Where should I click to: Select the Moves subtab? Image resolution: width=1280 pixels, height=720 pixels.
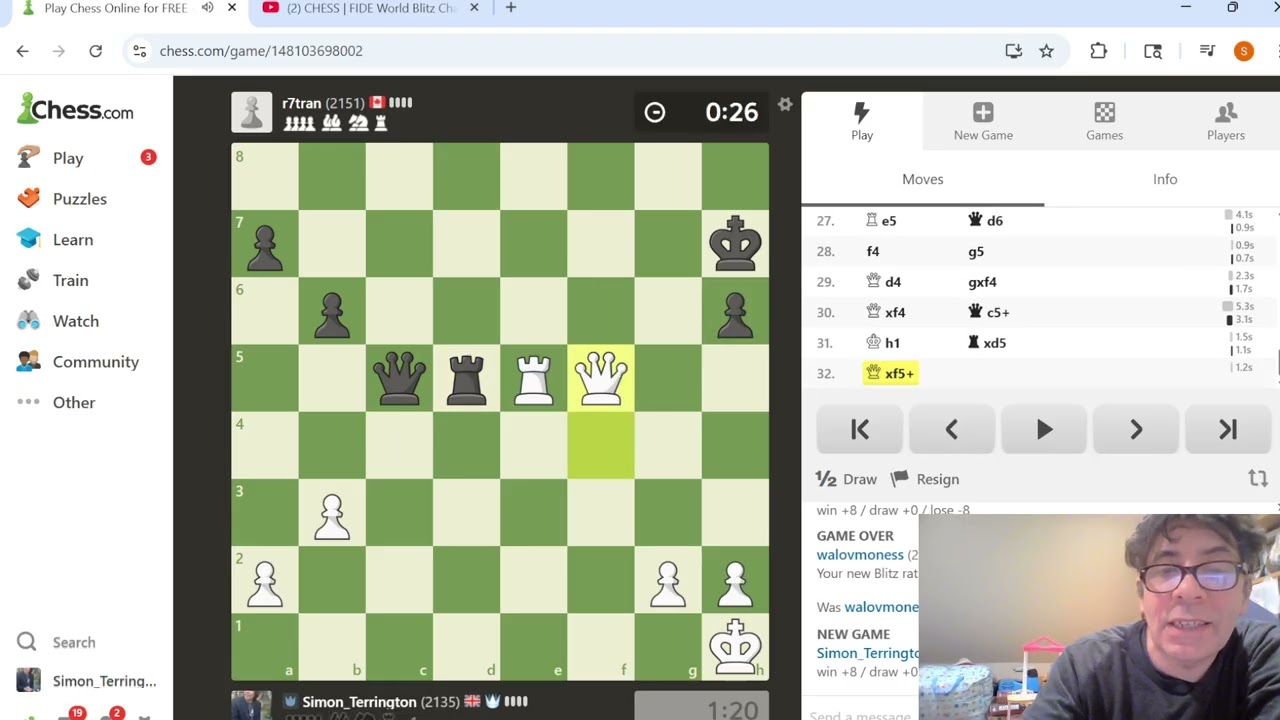pyautogui.click(x=922, y=179)
